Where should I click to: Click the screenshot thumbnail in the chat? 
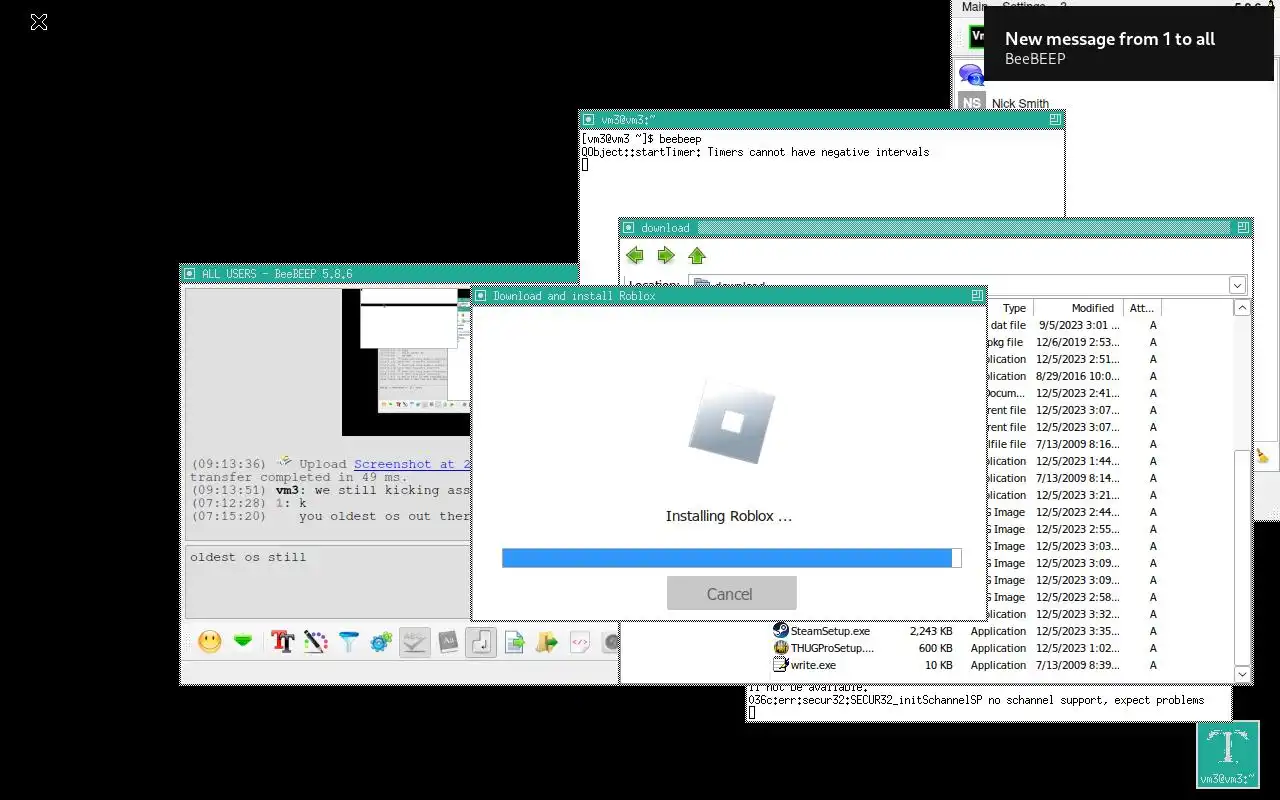[x=406, y=362]
